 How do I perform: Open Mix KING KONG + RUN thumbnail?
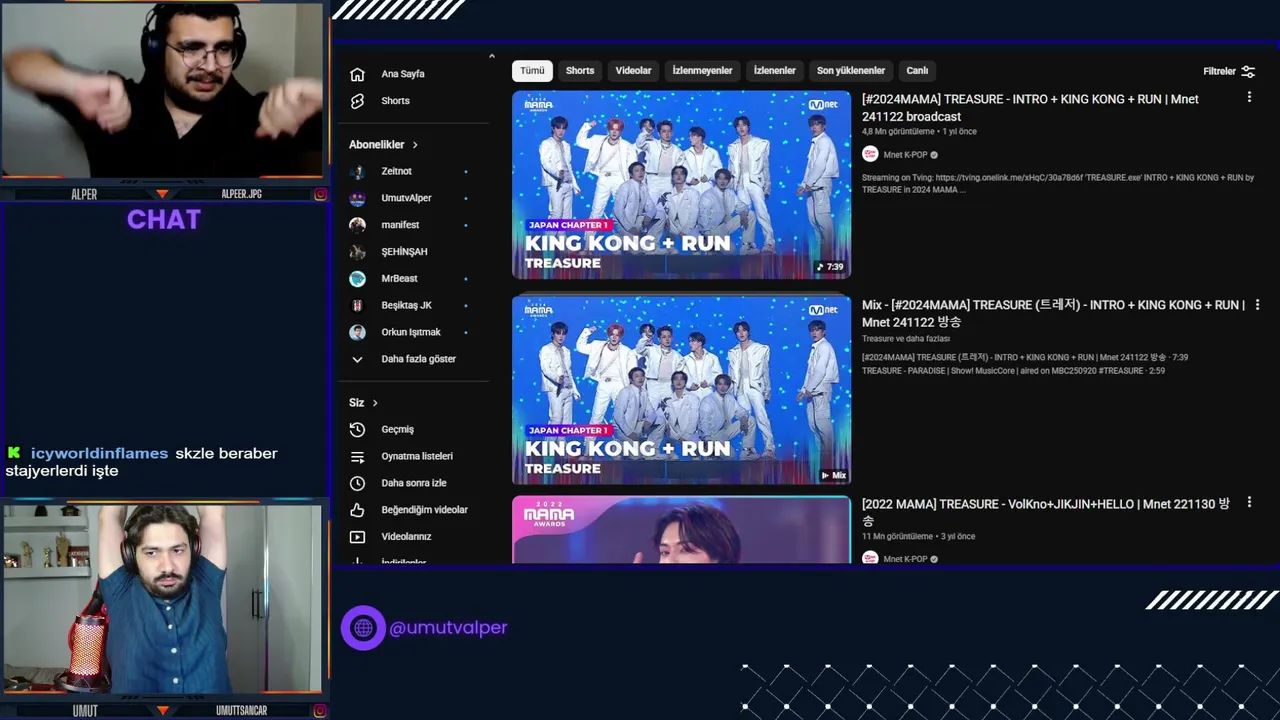(681, 390)
